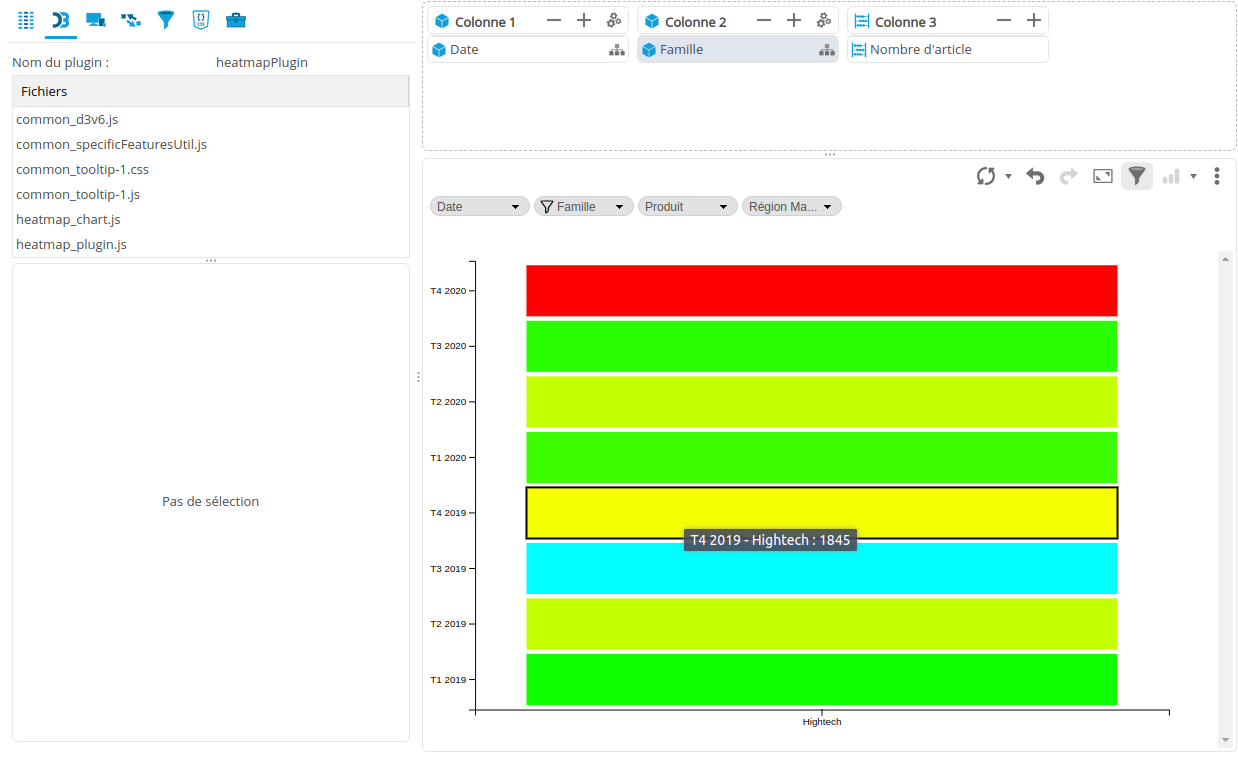Click the blue toolbox icon
Screen dimensions: 1238x761
pyautogui.click(x=236, y=20)
